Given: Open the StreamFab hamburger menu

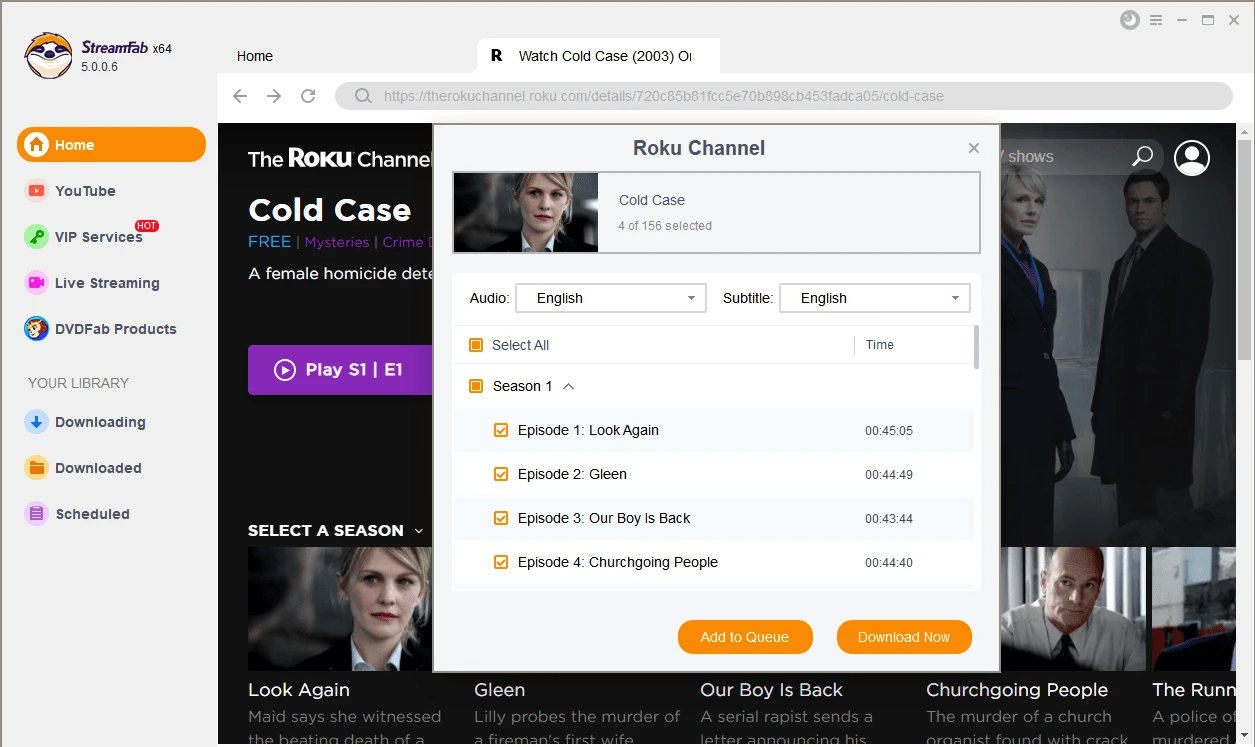Looking at the screenshot, I should (x=1156, y=20).
